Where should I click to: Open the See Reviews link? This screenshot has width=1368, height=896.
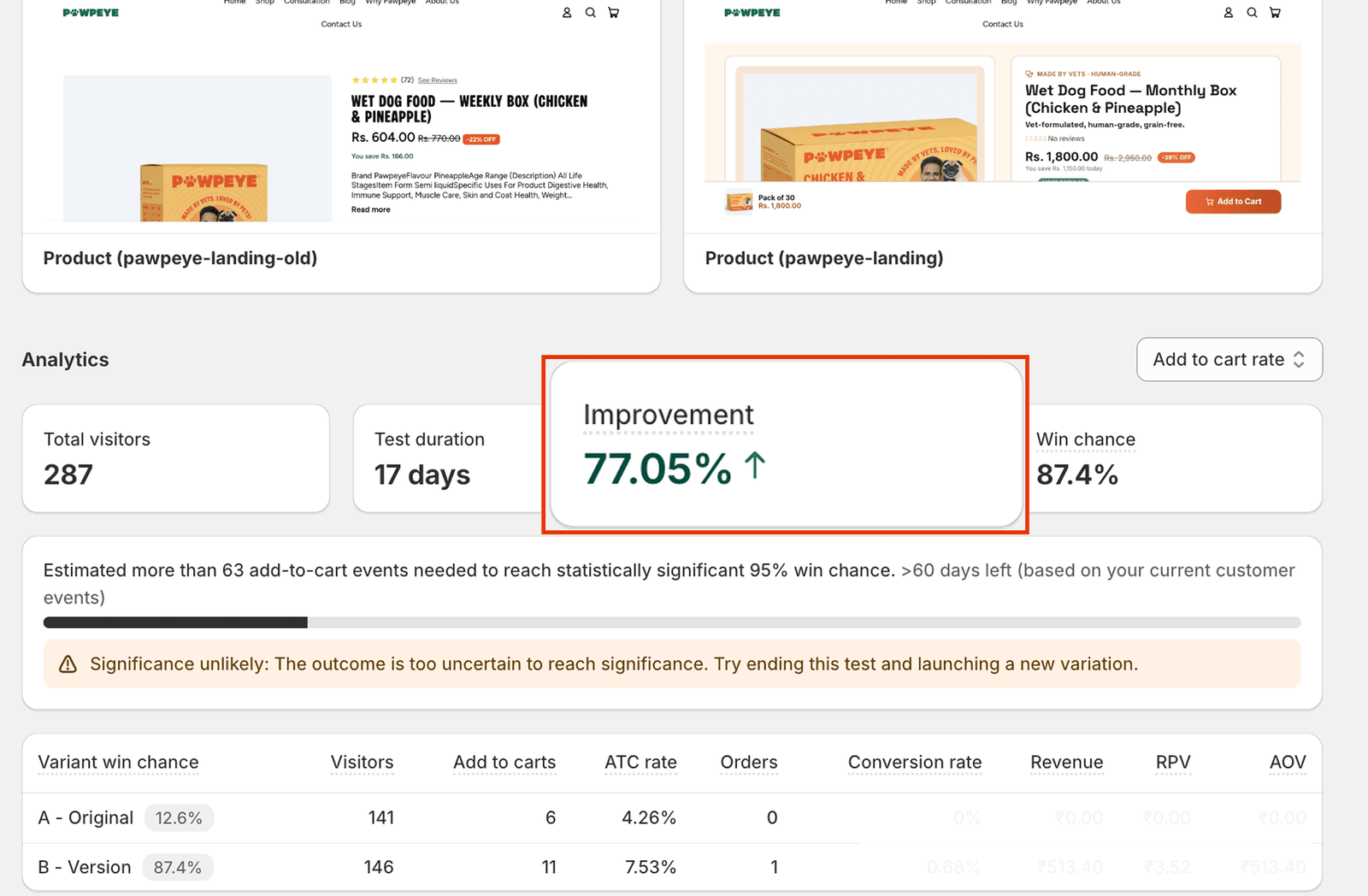pos(437,80)
